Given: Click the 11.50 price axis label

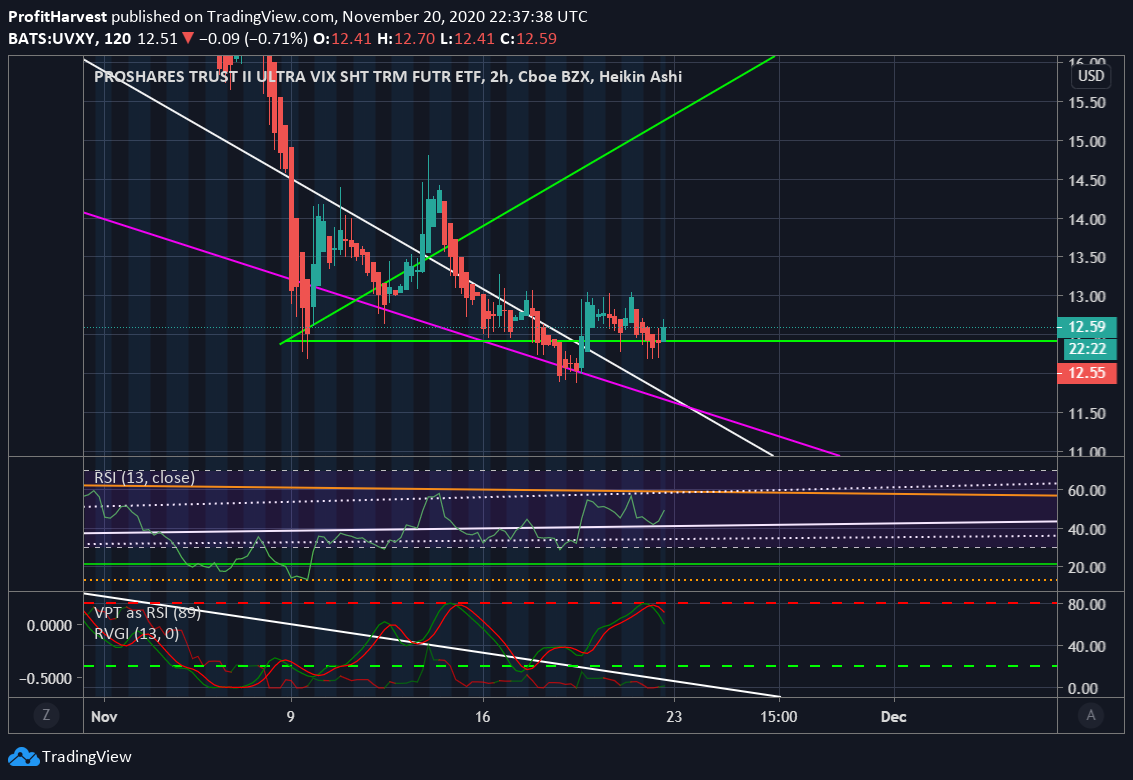Looking at the screenshot, I should coord(1087,414).
